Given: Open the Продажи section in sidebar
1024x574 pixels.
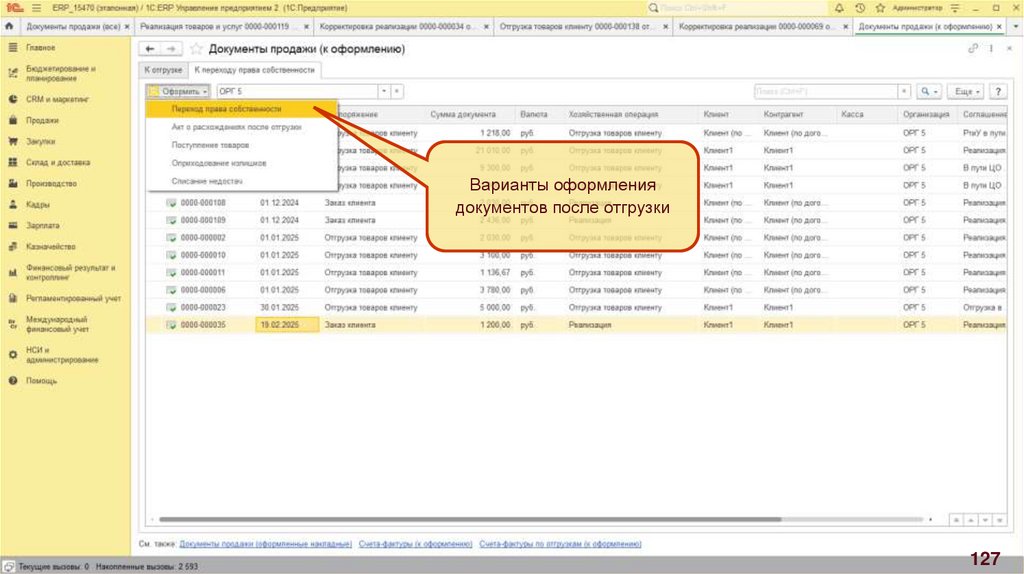Looking at the screenshot, I should tap(40, 120).
